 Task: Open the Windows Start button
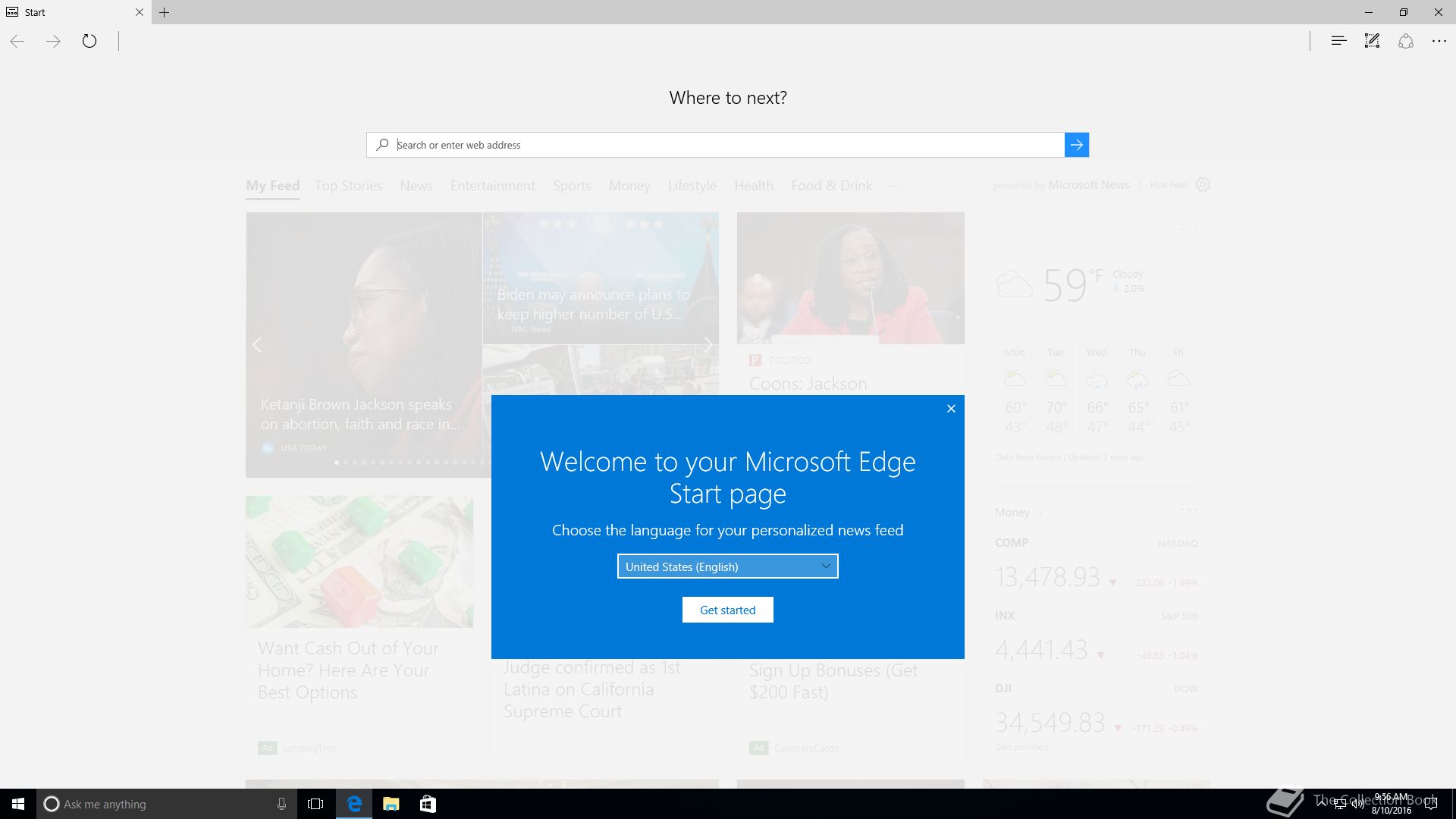tap(18, 804)
